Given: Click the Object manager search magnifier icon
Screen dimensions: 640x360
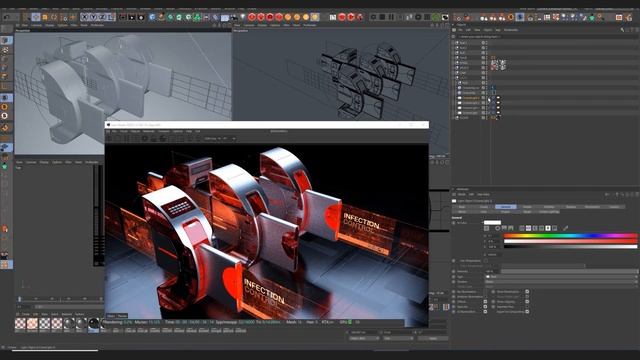Looking at the screenshot, I should click(x=622, y=30).
